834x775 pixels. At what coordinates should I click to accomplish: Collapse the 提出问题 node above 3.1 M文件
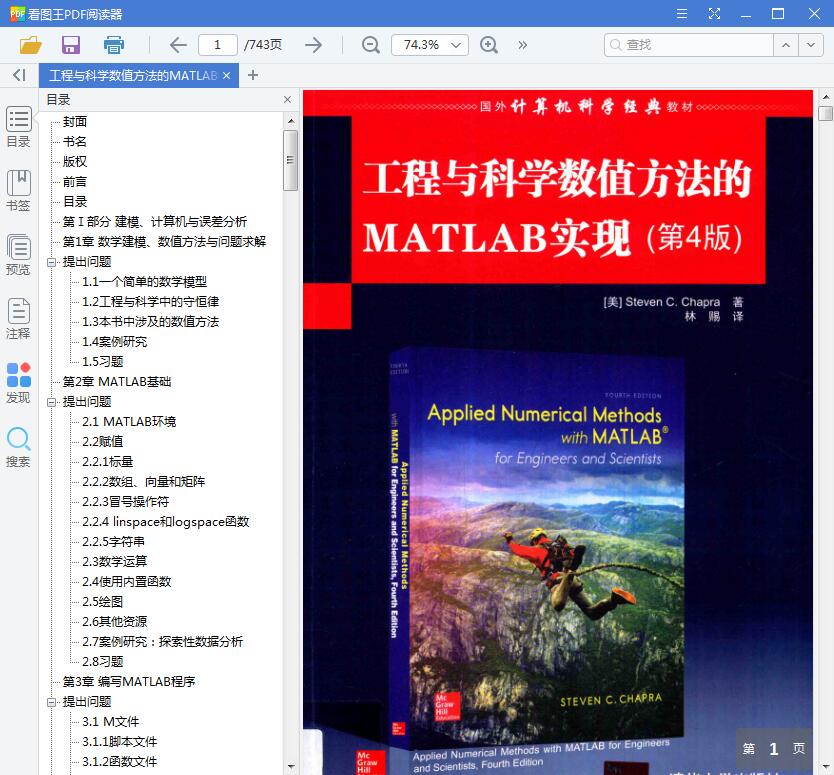[x=52, y=702]
